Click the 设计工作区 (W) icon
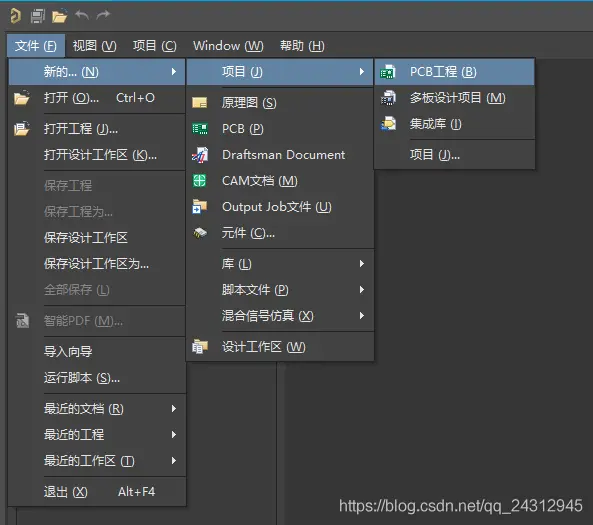The width and height of the screenshot is (593, 525). click(200, 347)
